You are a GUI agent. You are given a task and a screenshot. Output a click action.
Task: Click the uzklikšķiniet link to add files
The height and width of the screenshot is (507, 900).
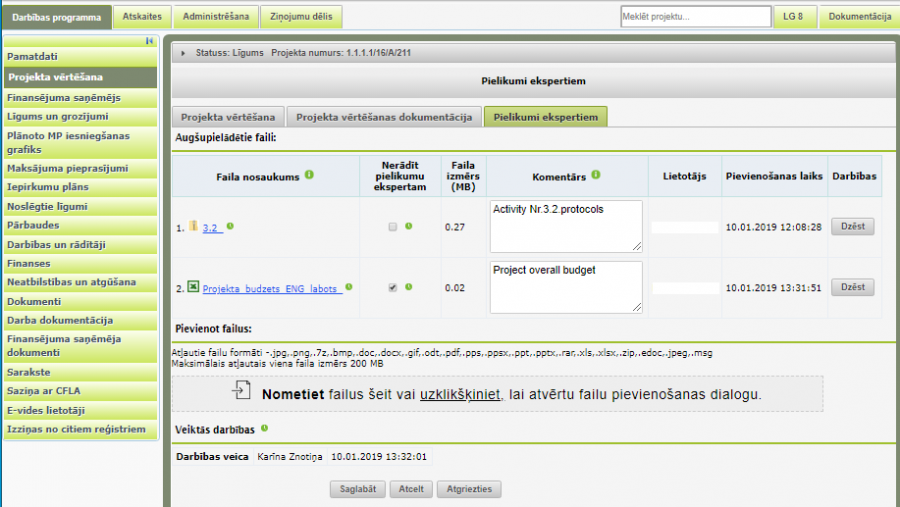[459, 394]
